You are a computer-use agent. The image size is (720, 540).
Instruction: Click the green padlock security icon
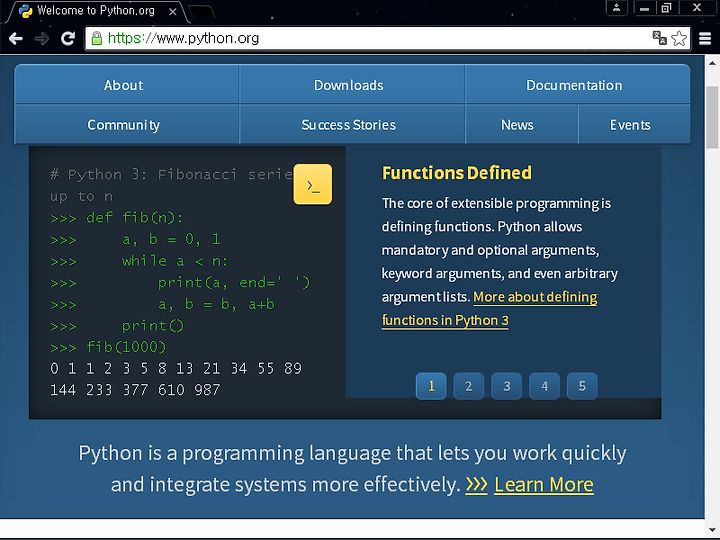(x=96, y=38)
